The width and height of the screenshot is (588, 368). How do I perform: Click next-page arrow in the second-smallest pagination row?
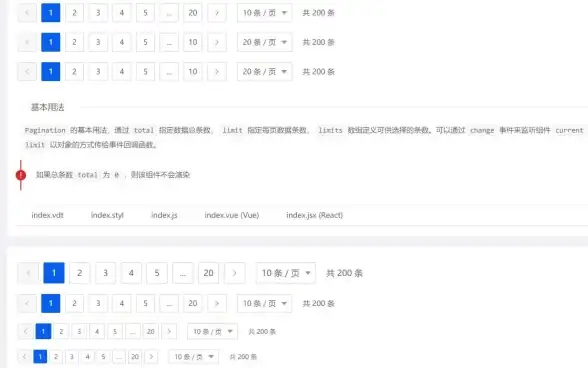(x=169, y=331)
